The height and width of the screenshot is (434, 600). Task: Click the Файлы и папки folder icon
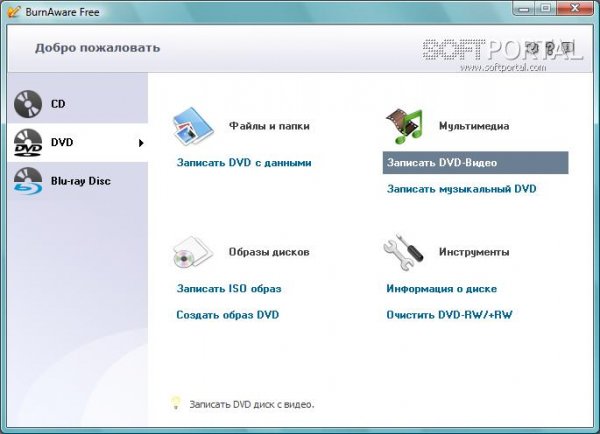pyautogui.click(x=193, y=126)
